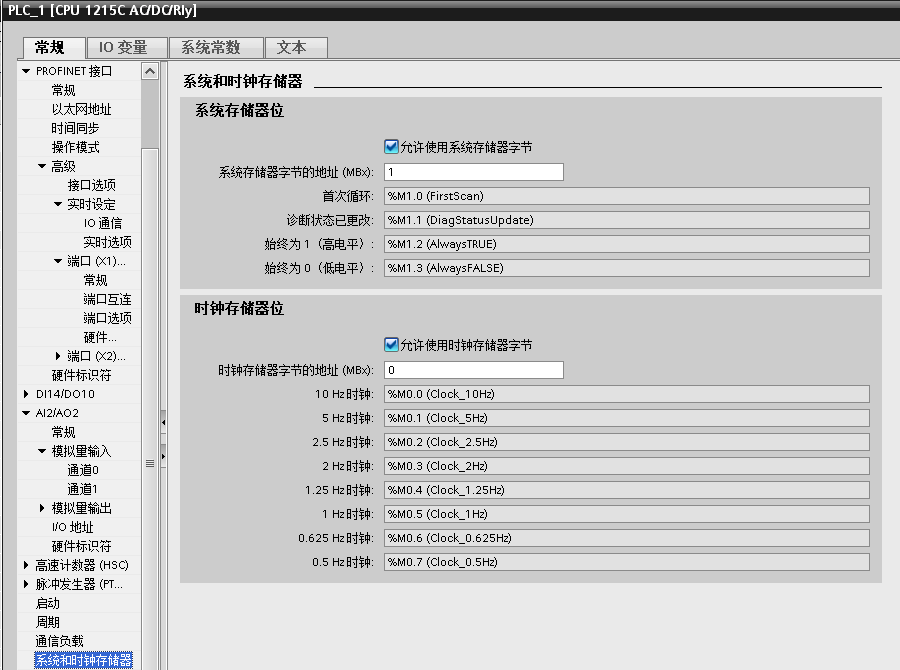Select IO 通信 in the tree

pyautogui.click(x=103, y=223)
